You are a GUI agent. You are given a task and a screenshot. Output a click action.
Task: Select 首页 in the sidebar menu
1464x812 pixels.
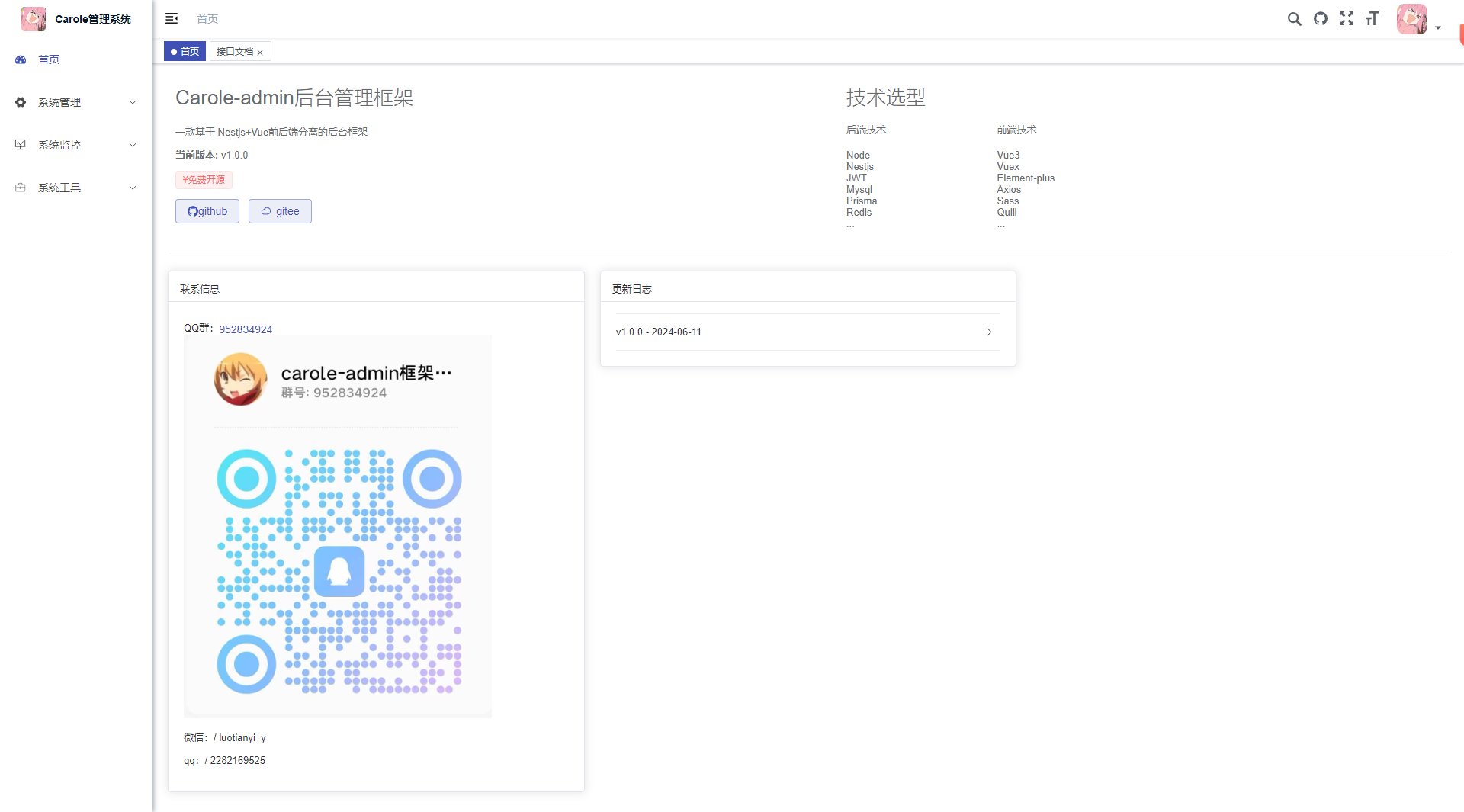pos(76,59)
